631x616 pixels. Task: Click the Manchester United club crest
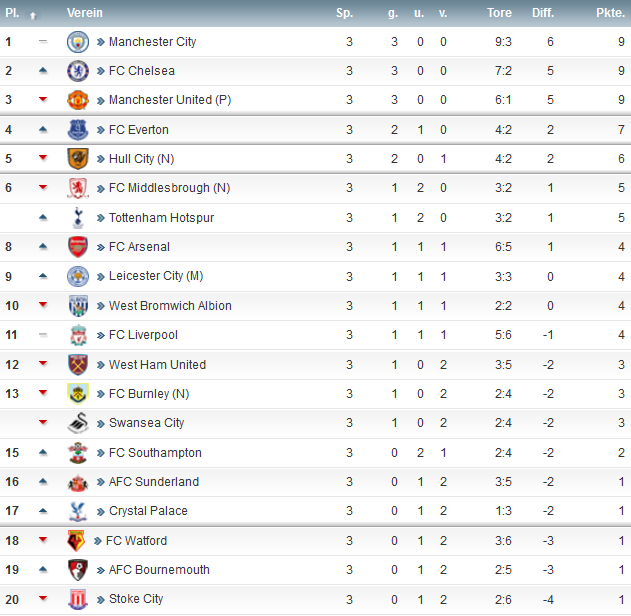tap(78, 100)
